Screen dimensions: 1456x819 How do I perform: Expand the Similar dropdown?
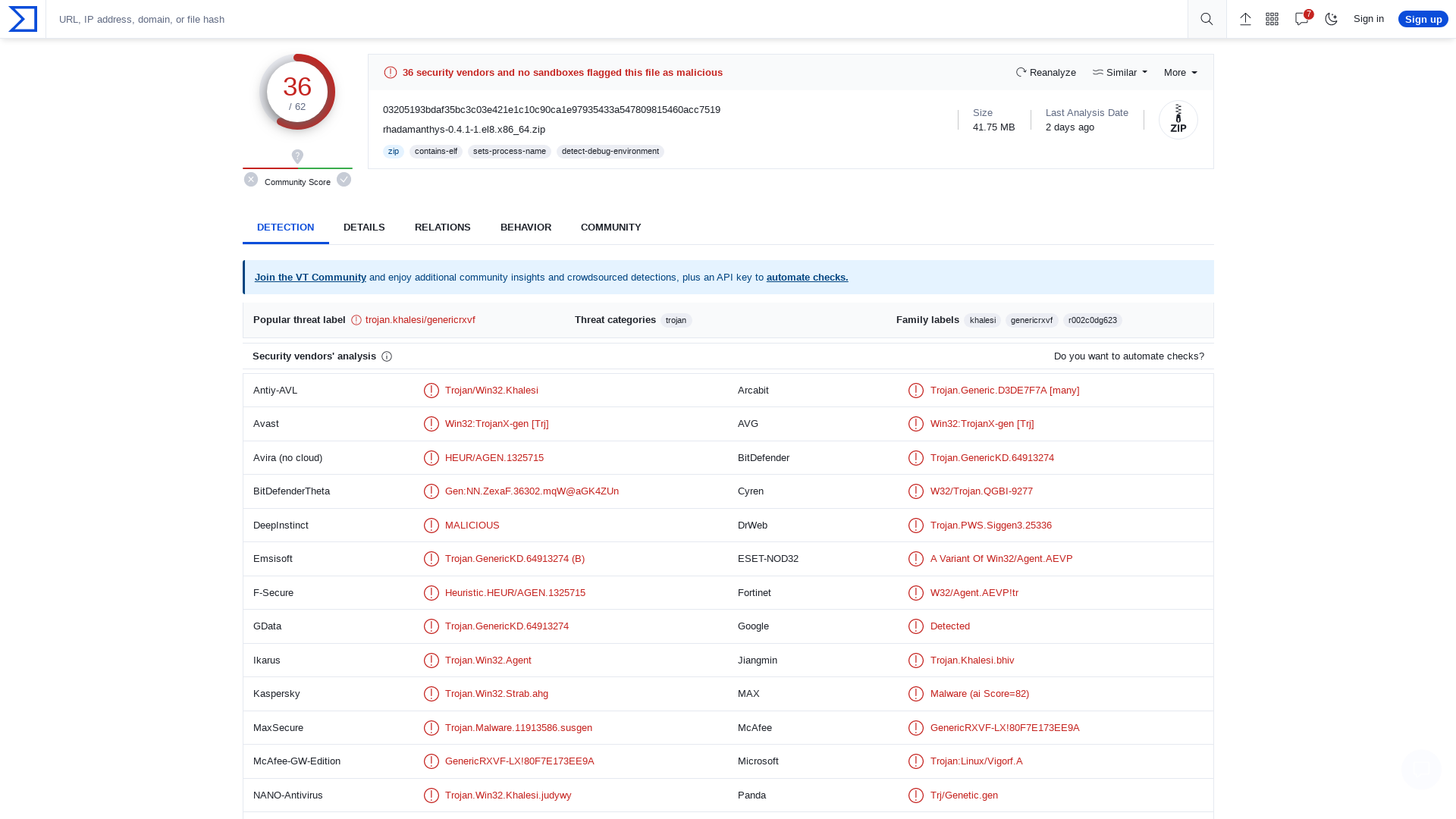1120,73
